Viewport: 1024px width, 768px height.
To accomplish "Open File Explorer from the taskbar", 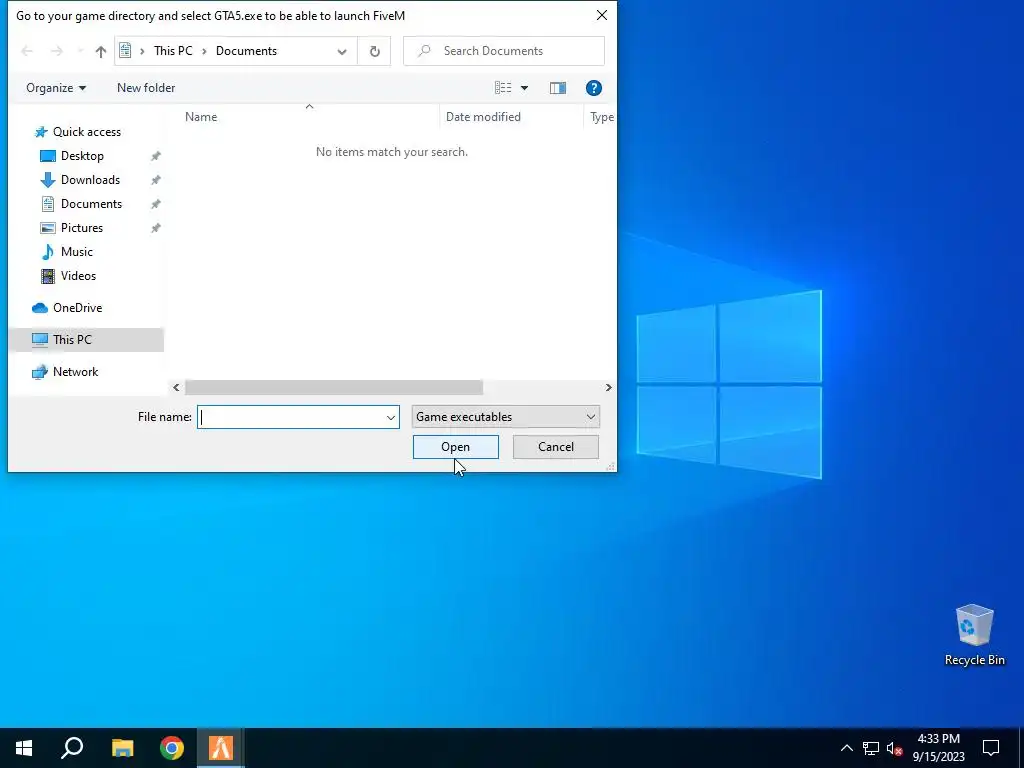I will (122, 748).
